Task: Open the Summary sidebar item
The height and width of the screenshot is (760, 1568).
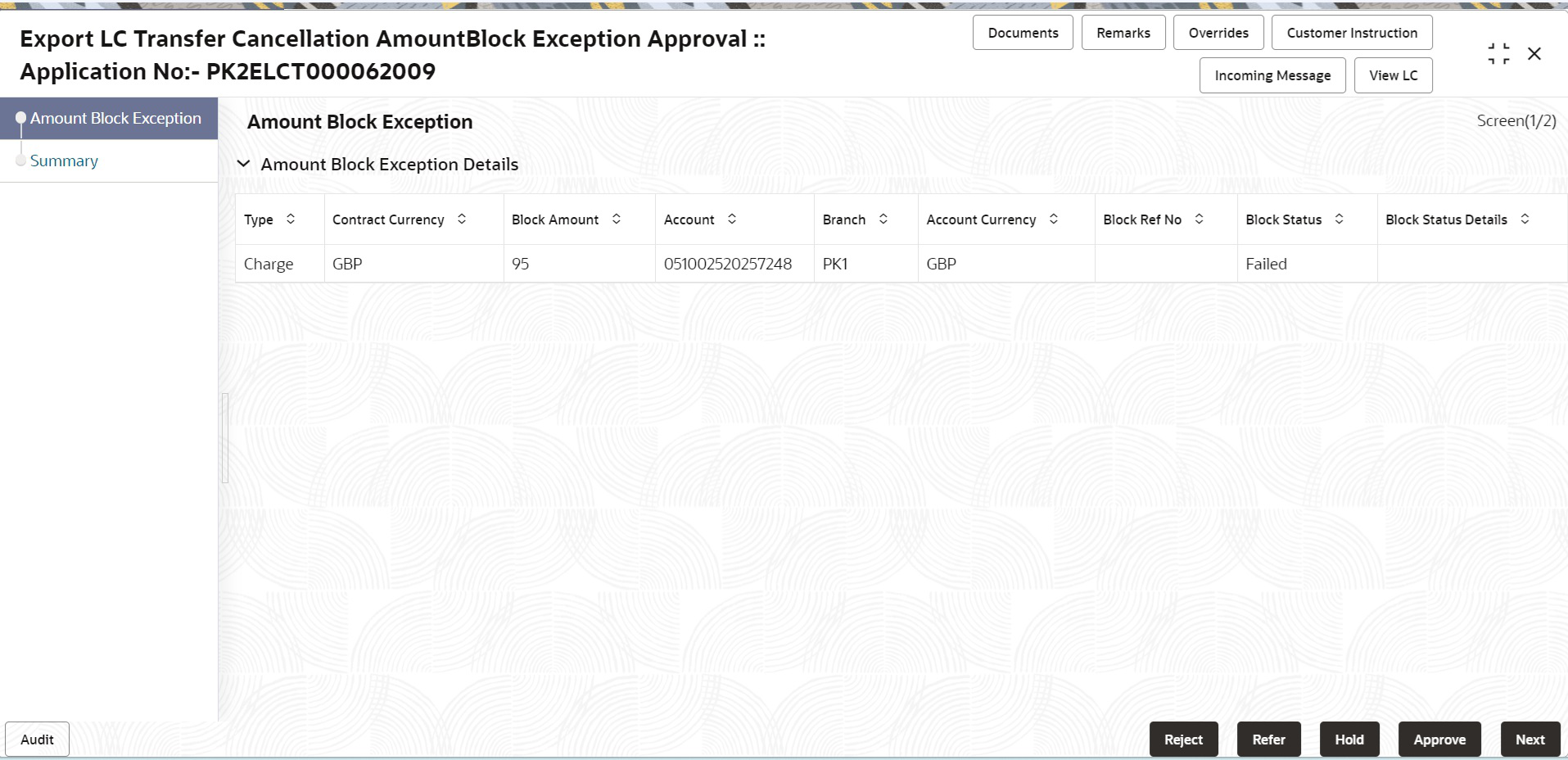Action: pyautogui.click(x=64, y=161)
